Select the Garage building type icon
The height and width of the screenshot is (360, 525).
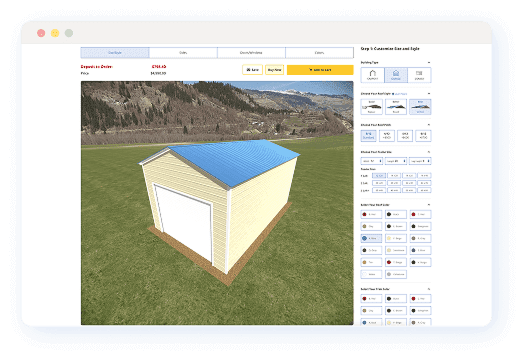pos(396,75)
